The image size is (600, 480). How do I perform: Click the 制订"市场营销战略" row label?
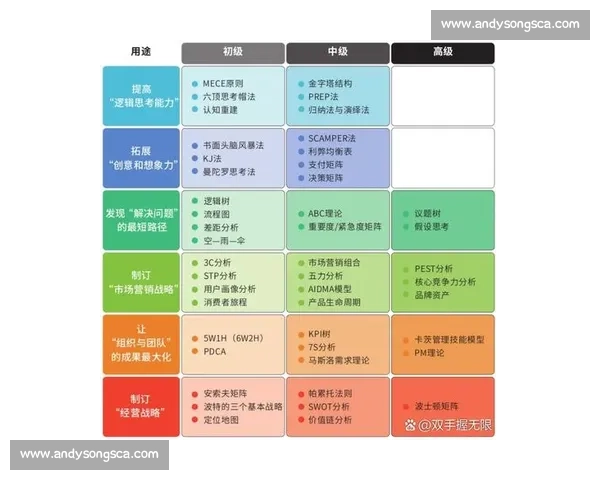coord(141,282)
